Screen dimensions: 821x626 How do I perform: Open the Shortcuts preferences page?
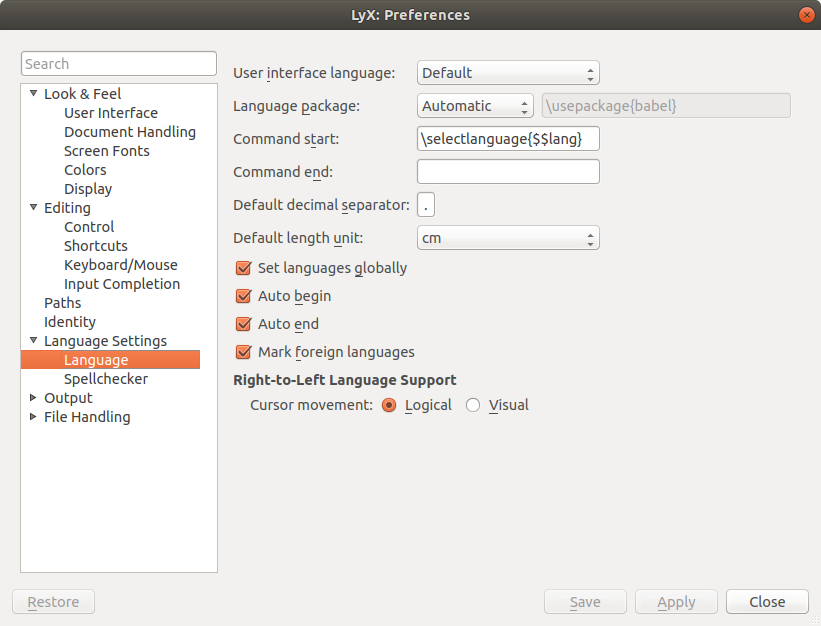(x=96, y=246)
